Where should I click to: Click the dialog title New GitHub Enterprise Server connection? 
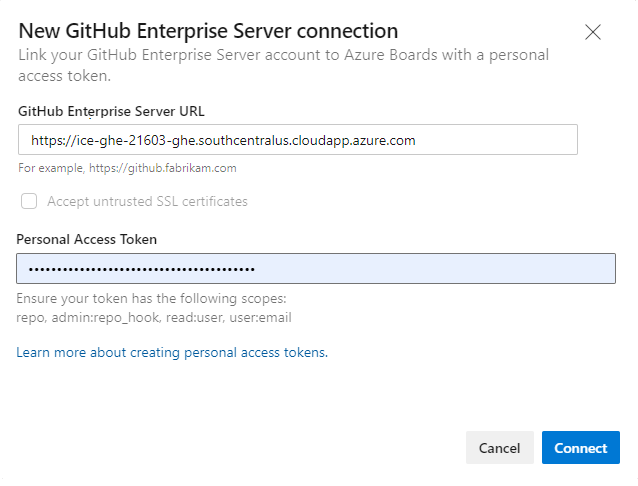pos(208,31)
